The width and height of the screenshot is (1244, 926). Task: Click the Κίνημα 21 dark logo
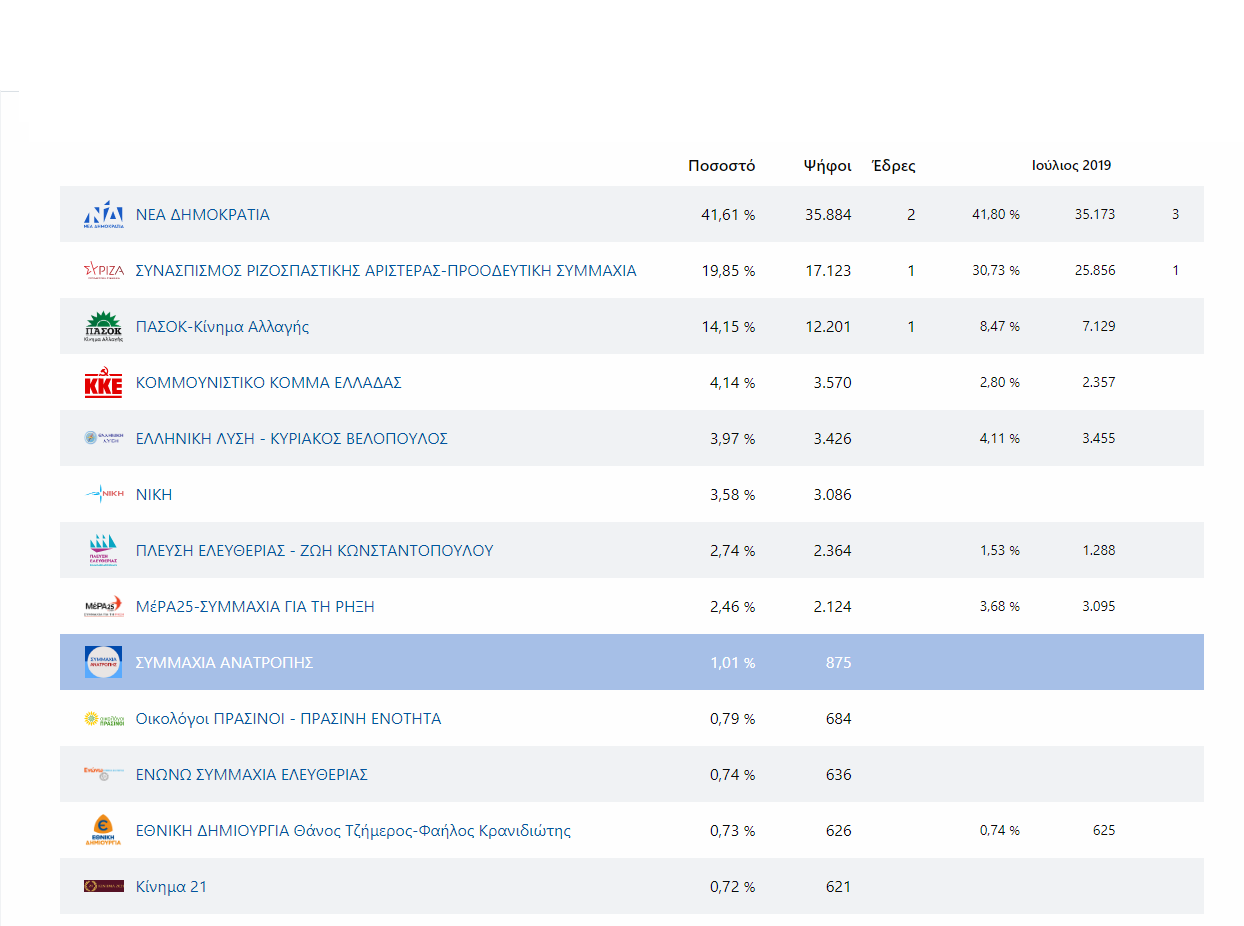[104, 886]
